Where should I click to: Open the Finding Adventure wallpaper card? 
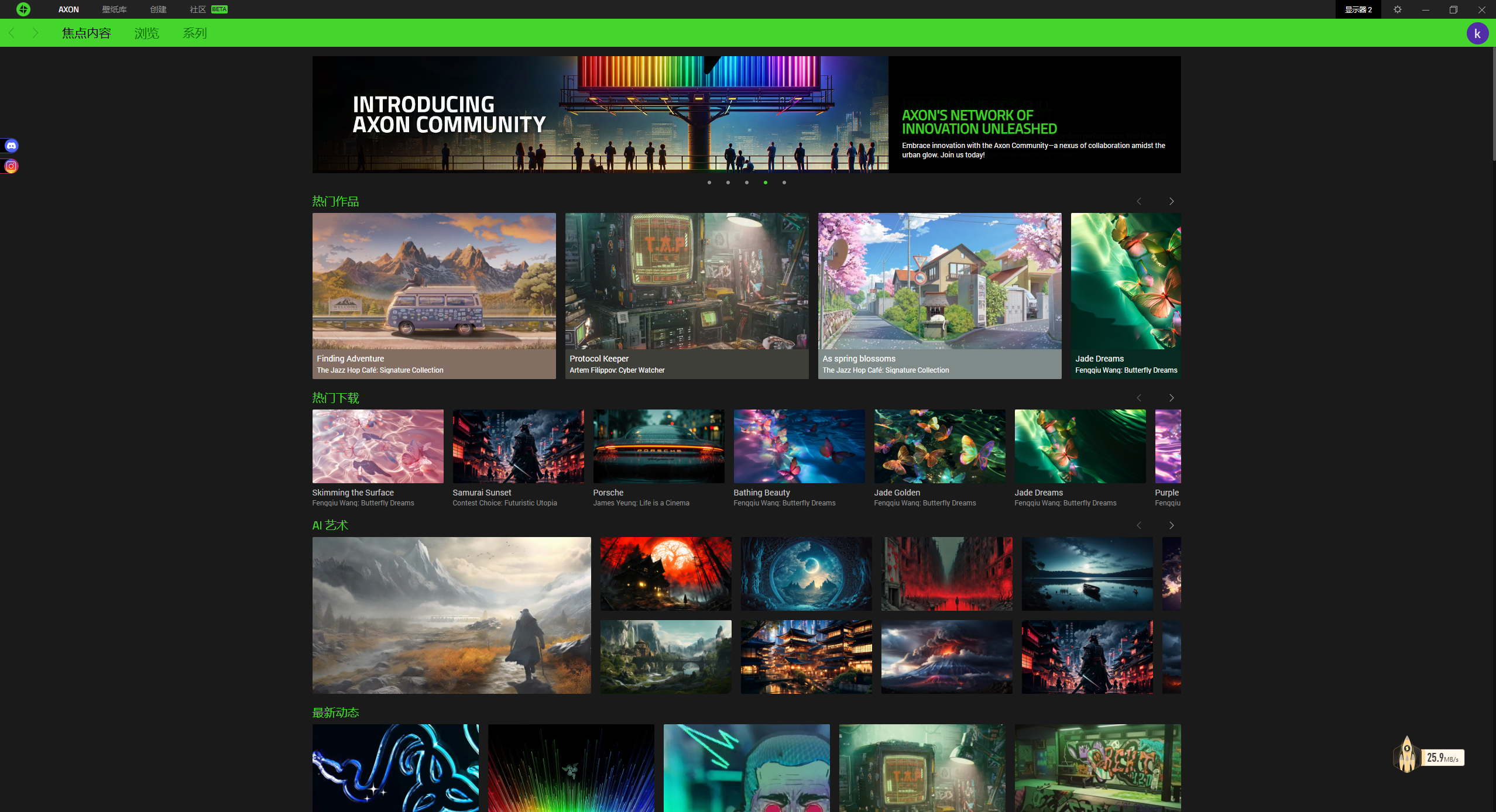pyautogui.click(x=434, y=296)
